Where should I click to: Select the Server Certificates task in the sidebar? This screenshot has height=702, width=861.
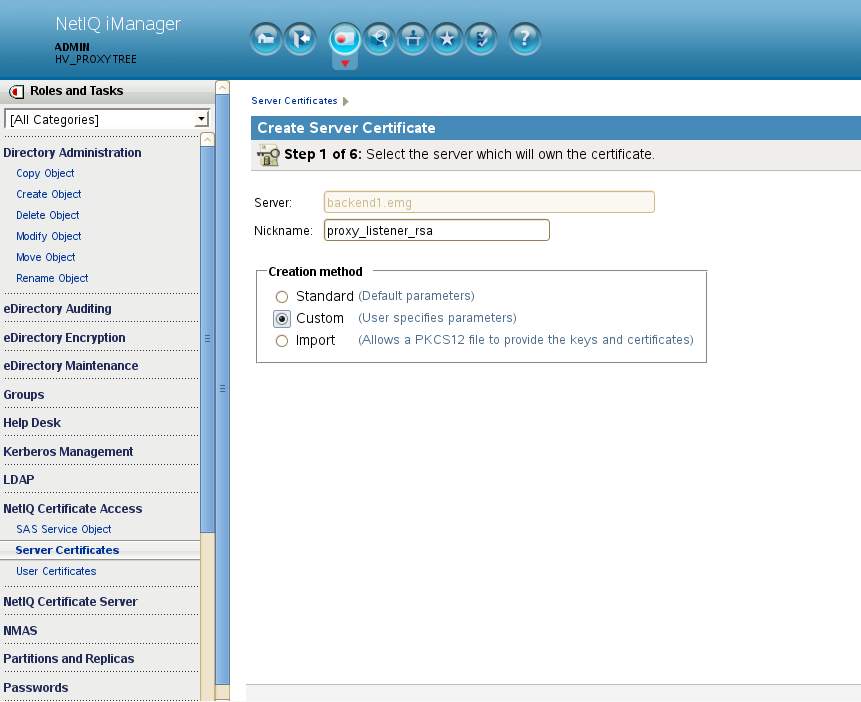67,550
